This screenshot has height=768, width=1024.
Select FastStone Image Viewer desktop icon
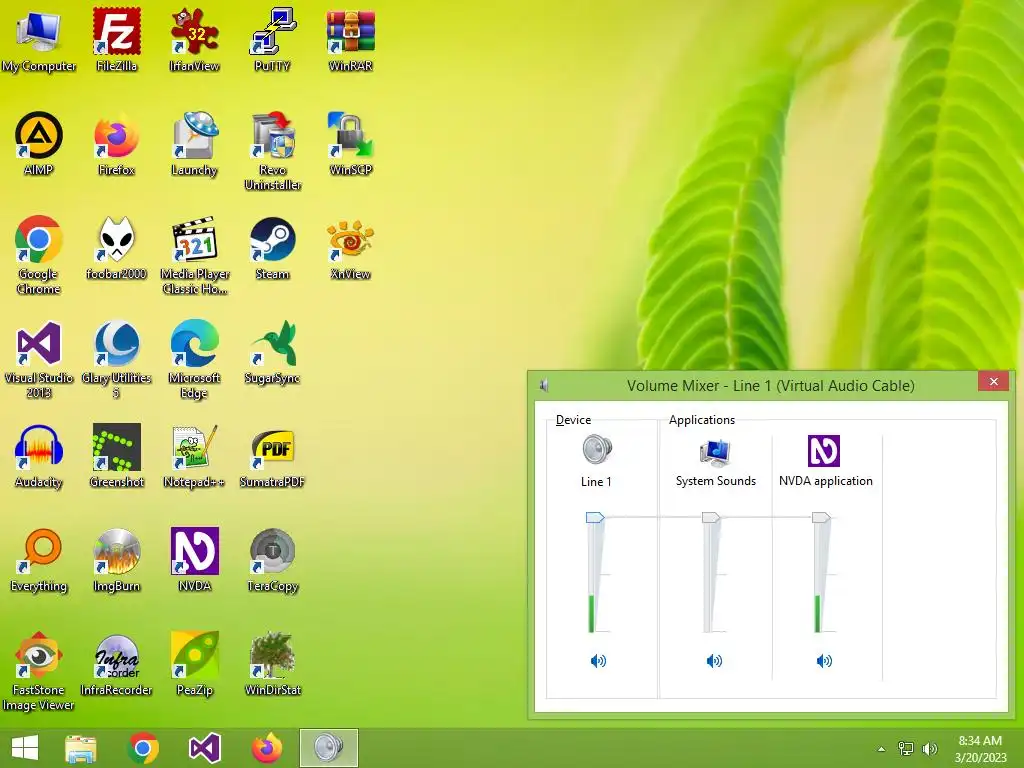39,671
